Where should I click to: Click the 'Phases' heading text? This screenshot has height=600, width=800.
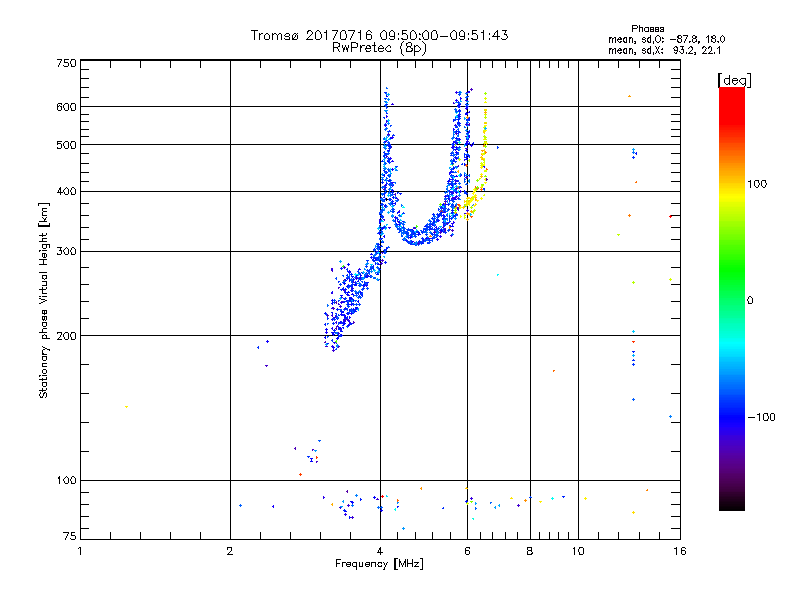tap(647, 29)
